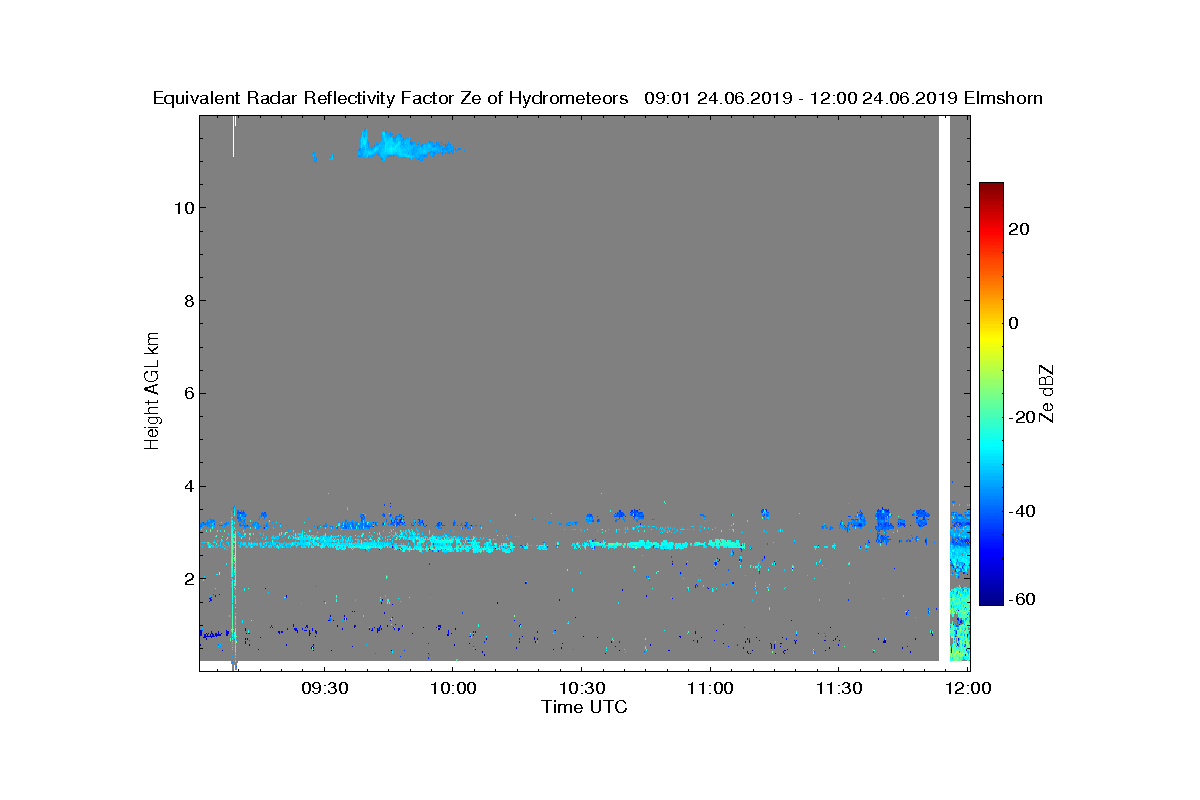1200x800 pixels.
Task: Click the 11:00 time tick label
Action: click(x=711, y=688)
